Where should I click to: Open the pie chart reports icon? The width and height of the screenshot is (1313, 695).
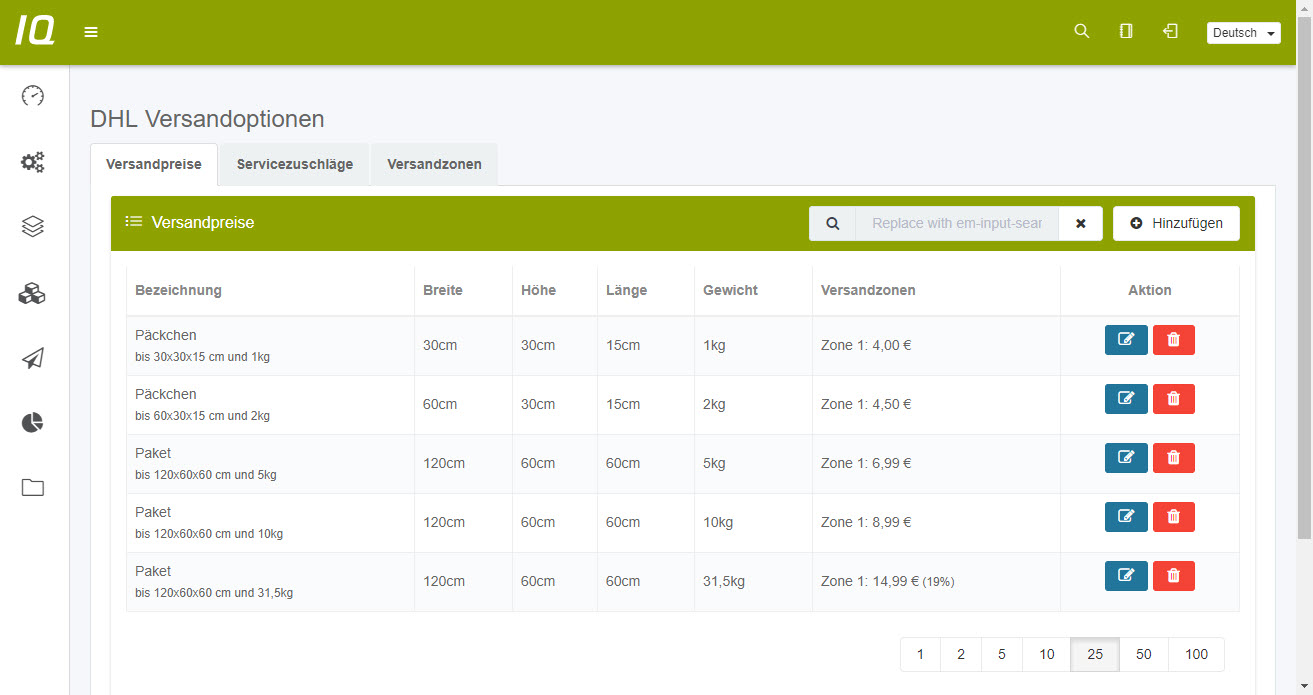(33, 423)
